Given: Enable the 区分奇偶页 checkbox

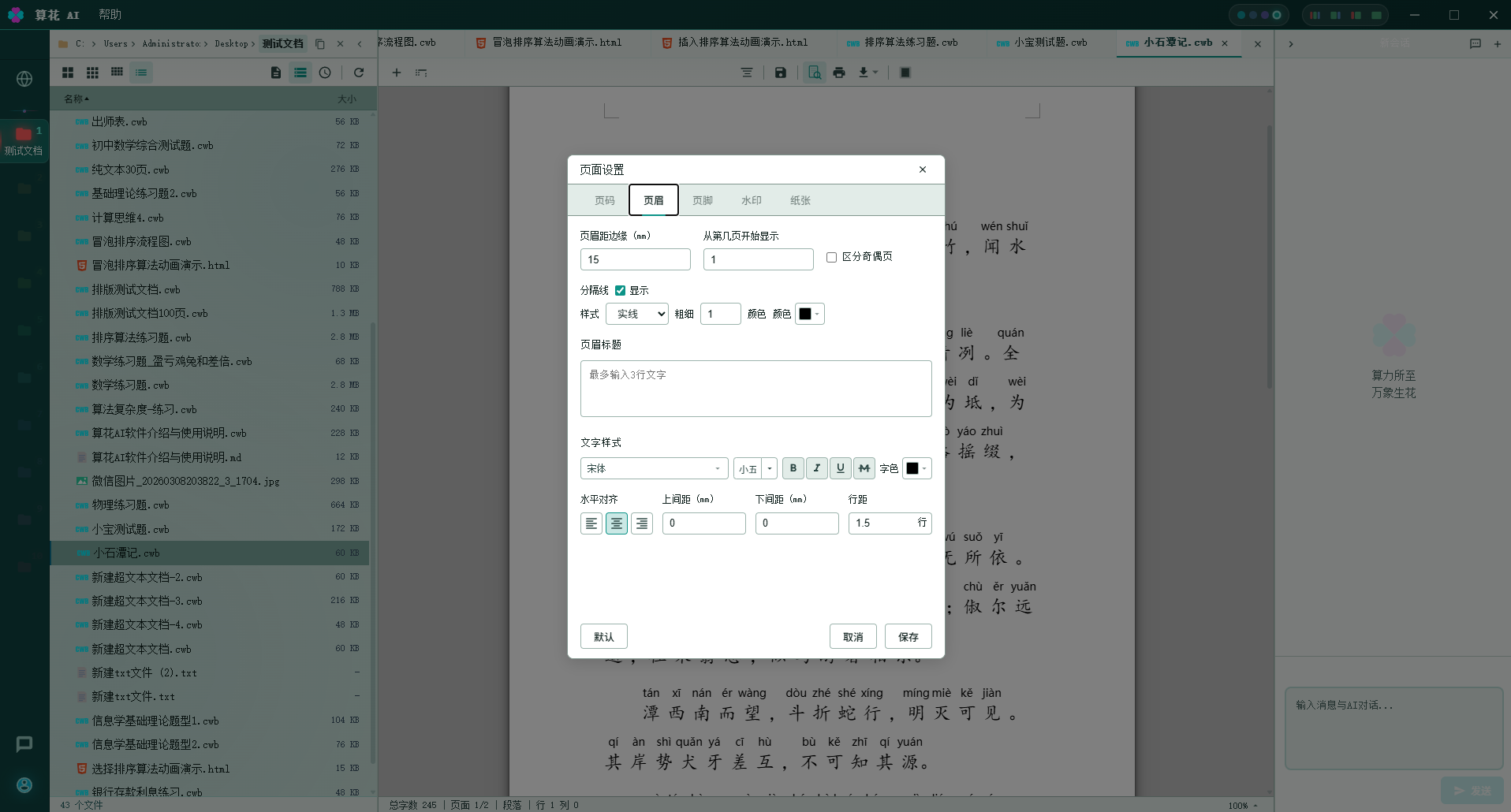Looking at the screenshot, I should click(x=831, y=257).
